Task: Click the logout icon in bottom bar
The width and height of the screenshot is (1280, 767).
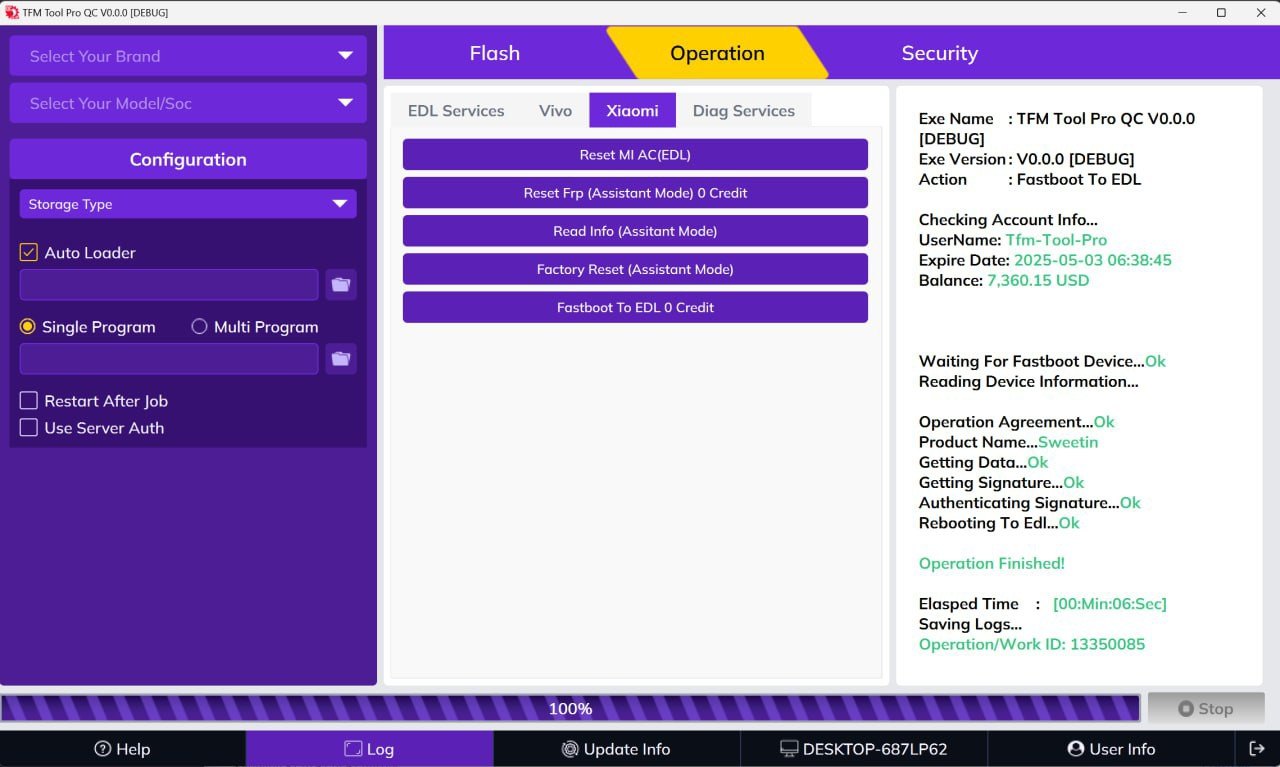Action: tap(1257, 749)
